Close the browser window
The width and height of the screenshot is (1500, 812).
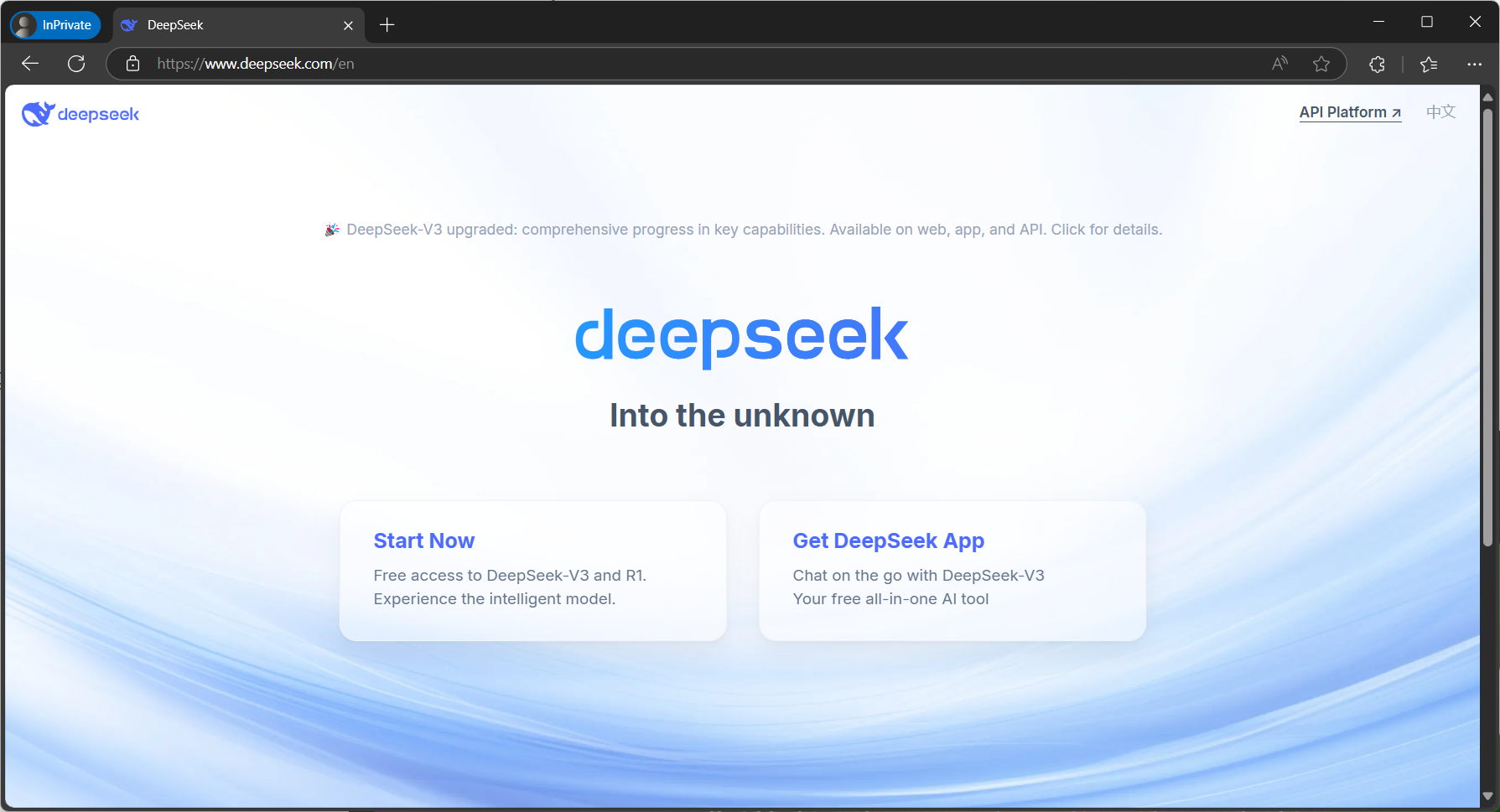(x=1475, y=22)
